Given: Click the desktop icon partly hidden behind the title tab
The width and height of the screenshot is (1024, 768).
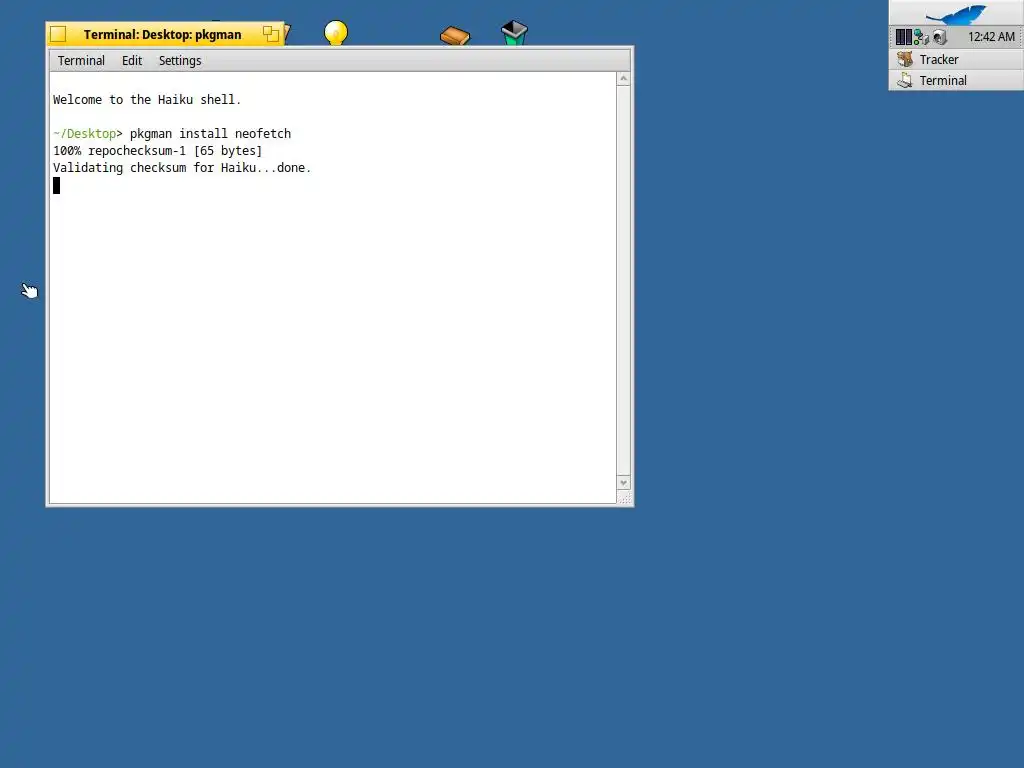Looking at the screenshot, I should [287, 33].
